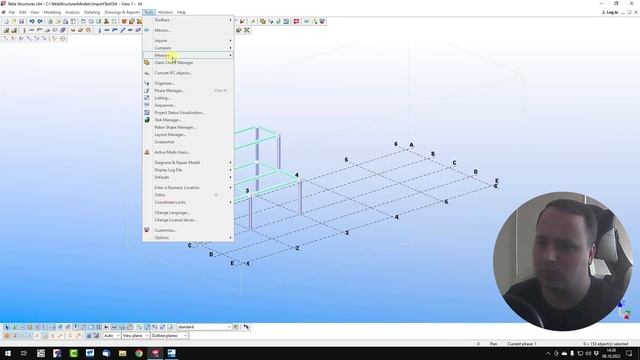Expand the Enter a Numeric Location submenu
Viewport: 640px width, 360px height.
pyautogui.click(x=188, y=188)
